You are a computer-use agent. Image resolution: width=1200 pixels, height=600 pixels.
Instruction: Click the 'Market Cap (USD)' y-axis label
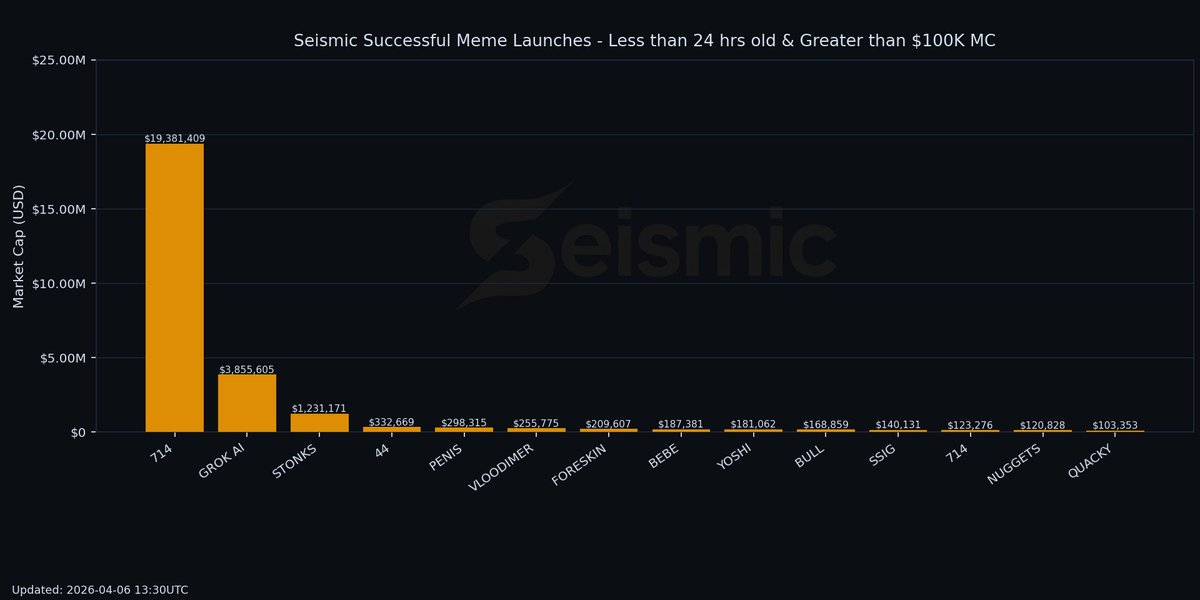[x=19, y=246]
